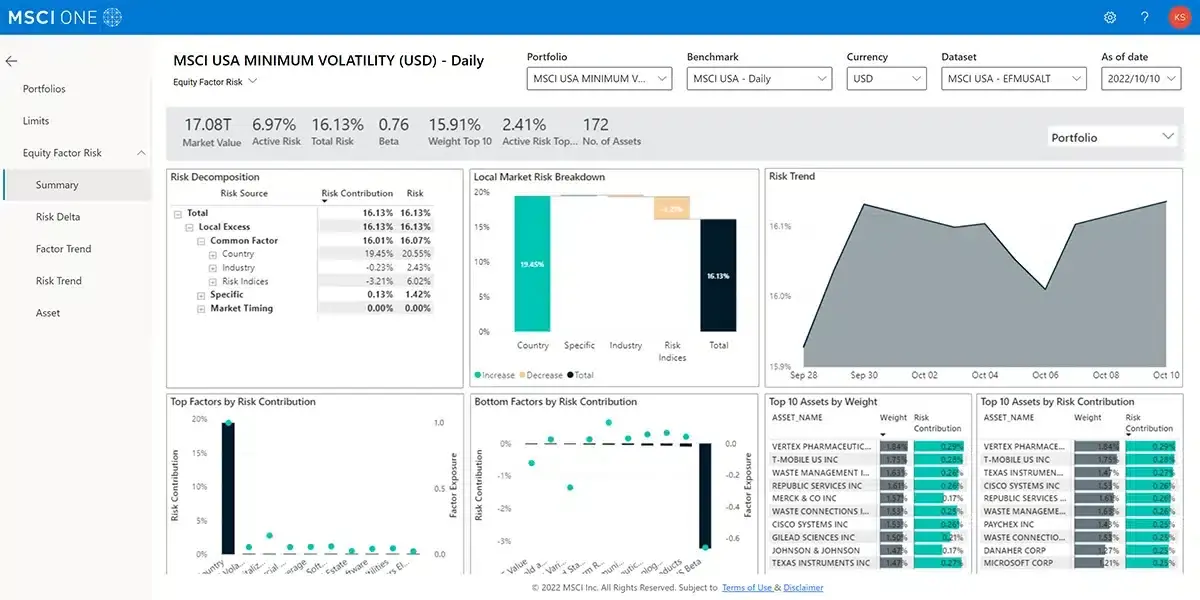The image size is (1200, 600).
Task: Open the Terms of Use link
Action: click(746, 588)
